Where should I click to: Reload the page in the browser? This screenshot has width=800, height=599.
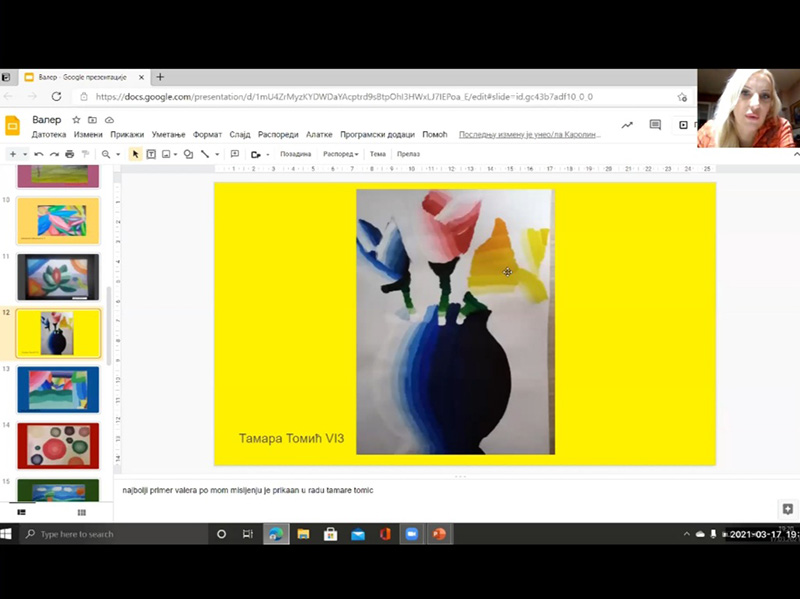[56, 96]
